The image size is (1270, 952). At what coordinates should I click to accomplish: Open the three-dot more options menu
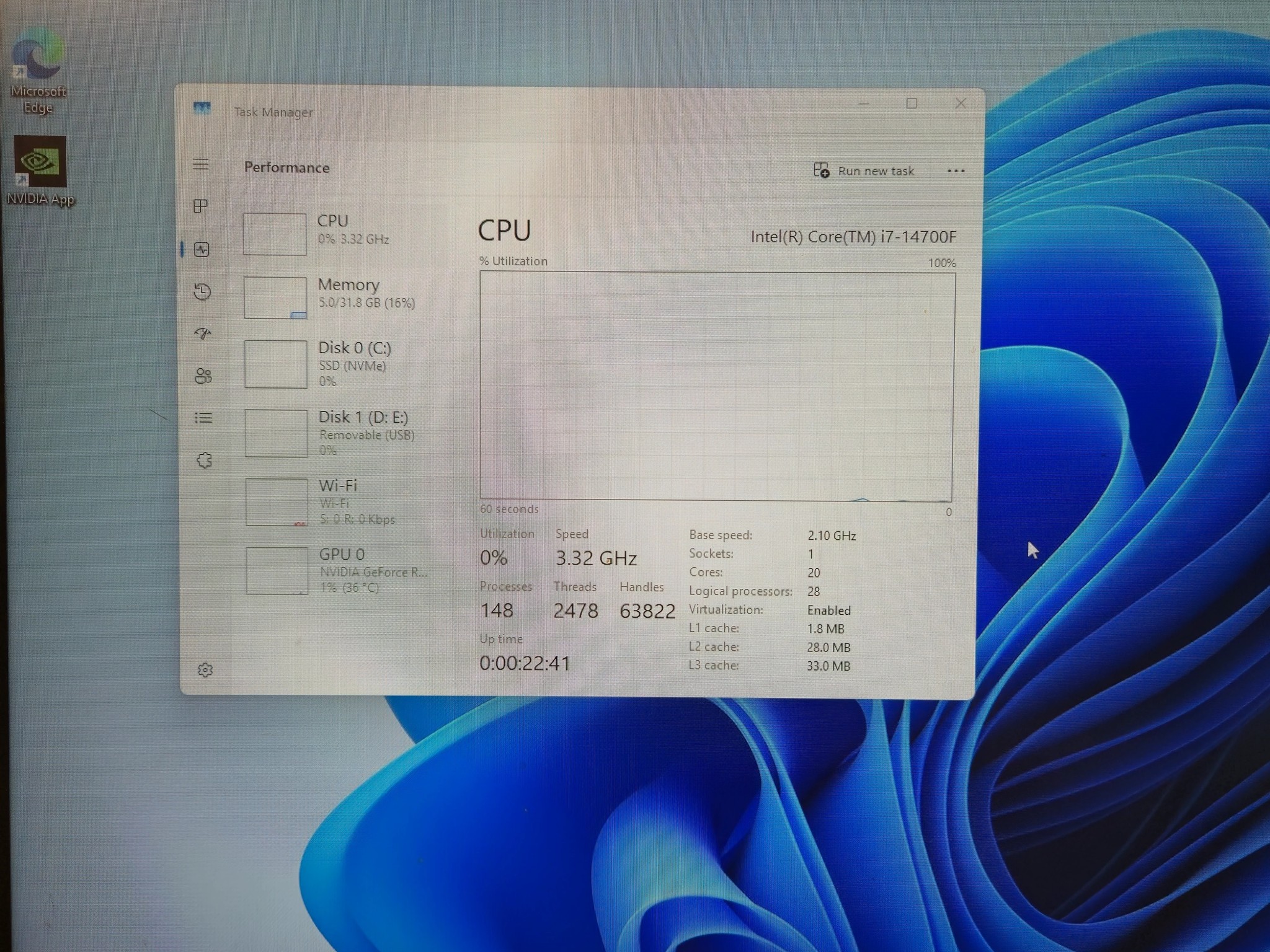click(956, 171)
